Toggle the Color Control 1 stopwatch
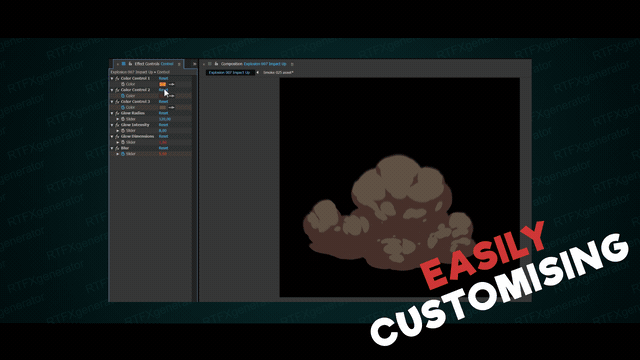Viewport: 640px width, 360px height. click(x=123, y=84)
